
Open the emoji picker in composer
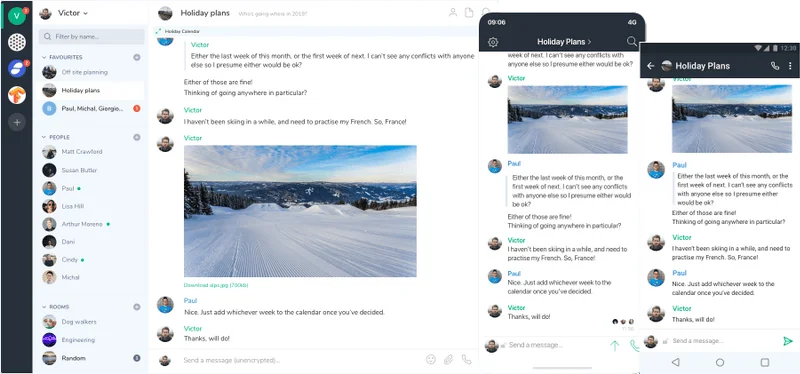431,360
